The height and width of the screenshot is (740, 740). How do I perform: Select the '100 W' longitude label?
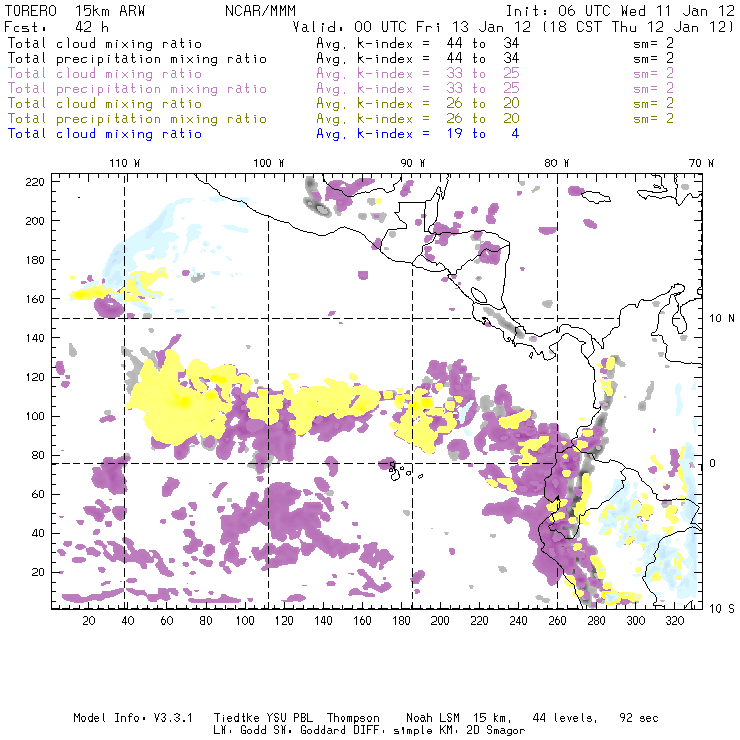269,163
